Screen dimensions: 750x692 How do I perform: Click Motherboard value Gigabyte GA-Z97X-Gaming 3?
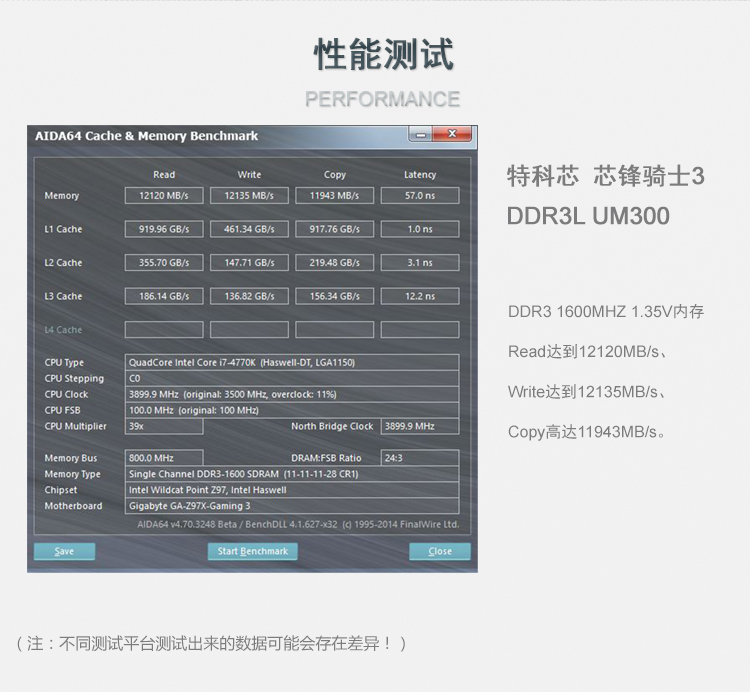(292, 505)
